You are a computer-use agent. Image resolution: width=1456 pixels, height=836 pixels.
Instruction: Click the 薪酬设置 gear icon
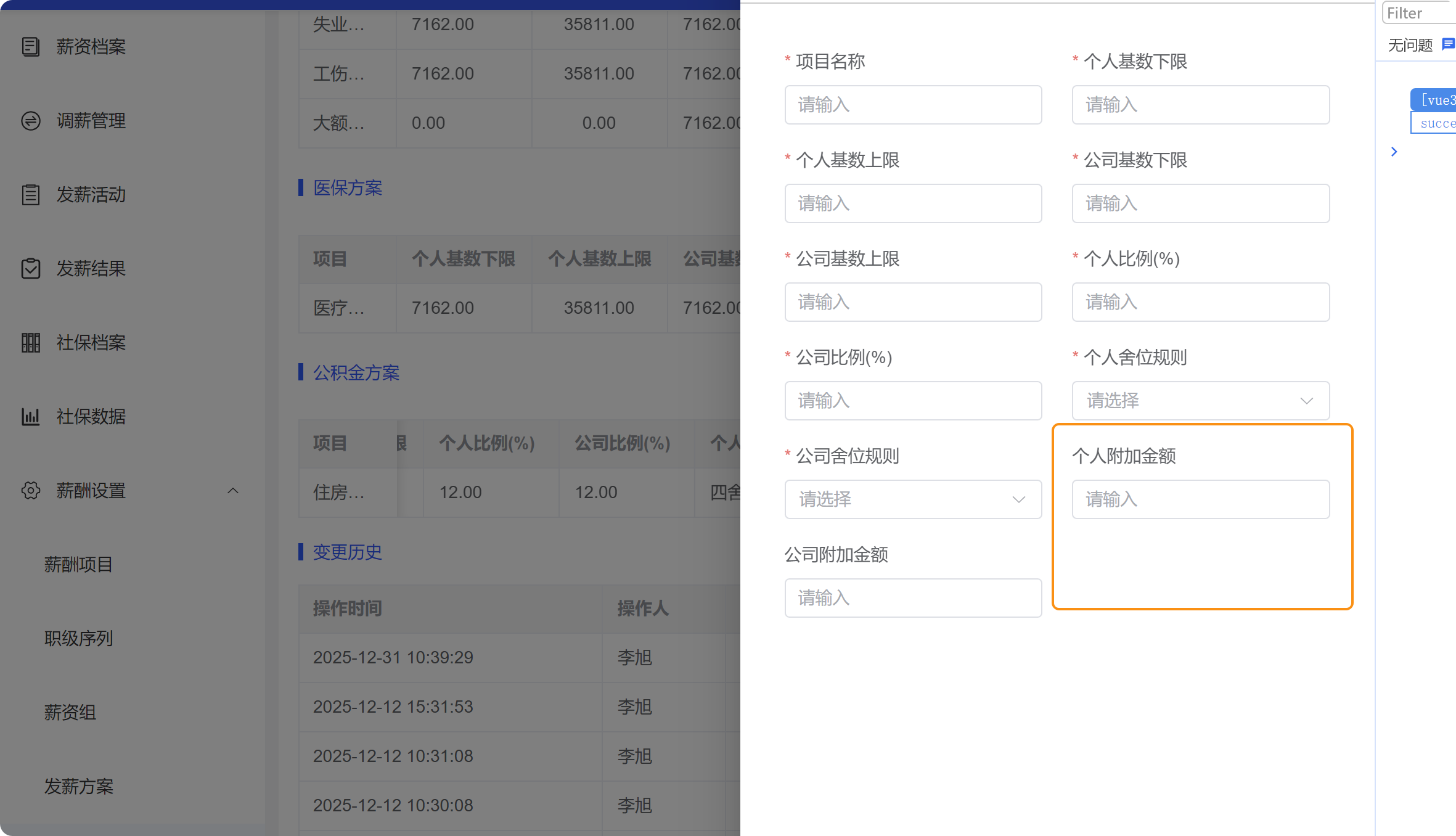31,491
